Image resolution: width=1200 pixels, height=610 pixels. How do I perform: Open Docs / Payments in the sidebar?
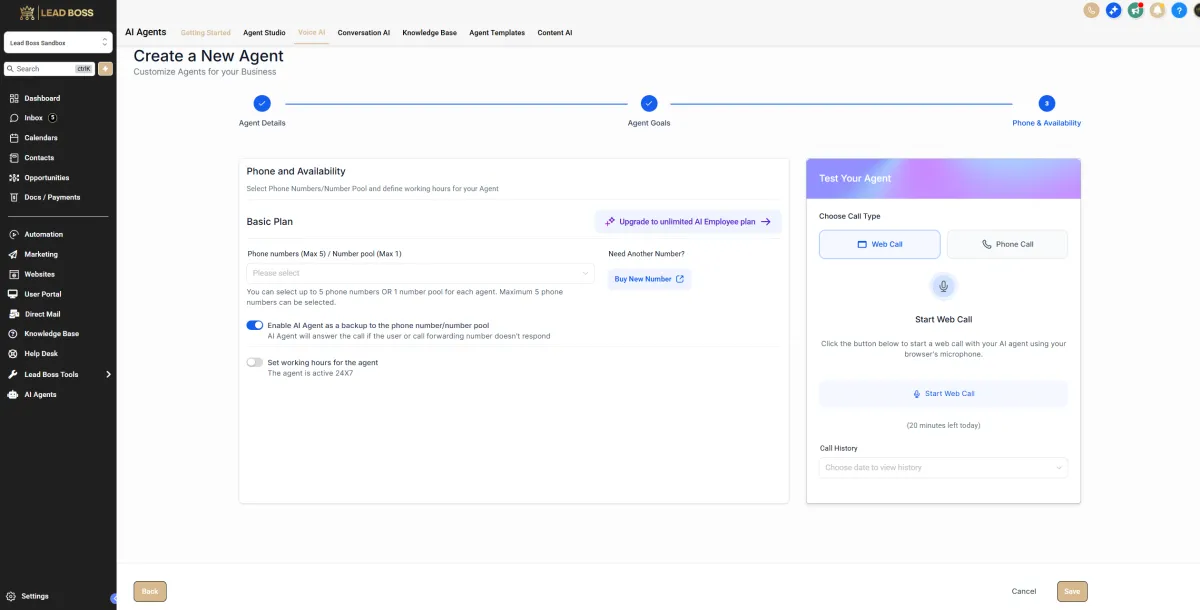point(52,197)
